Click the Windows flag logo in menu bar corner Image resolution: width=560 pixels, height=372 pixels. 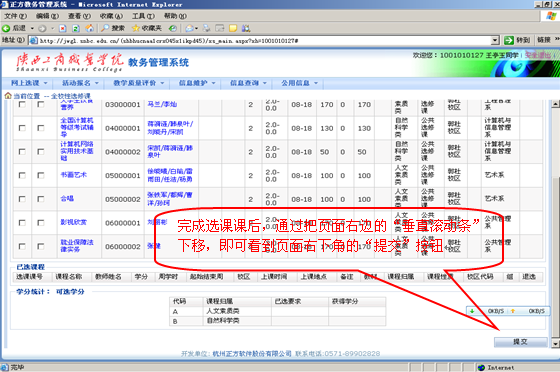click(551, 16)
